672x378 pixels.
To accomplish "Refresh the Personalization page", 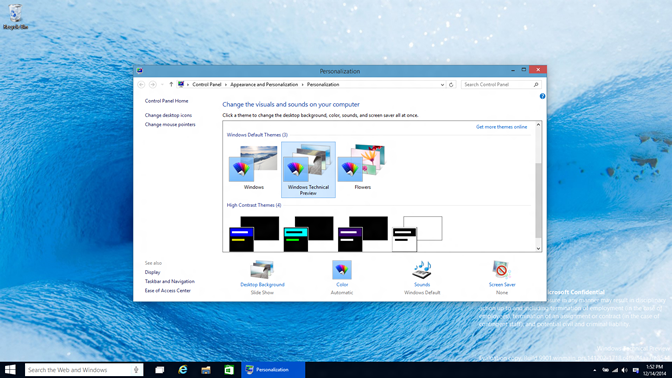I will 451,85.
